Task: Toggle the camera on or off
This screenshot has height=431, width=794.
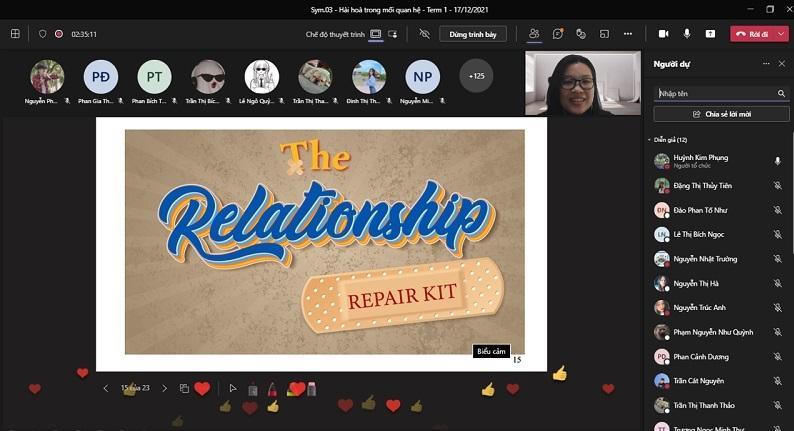Action: coord(664,33)
